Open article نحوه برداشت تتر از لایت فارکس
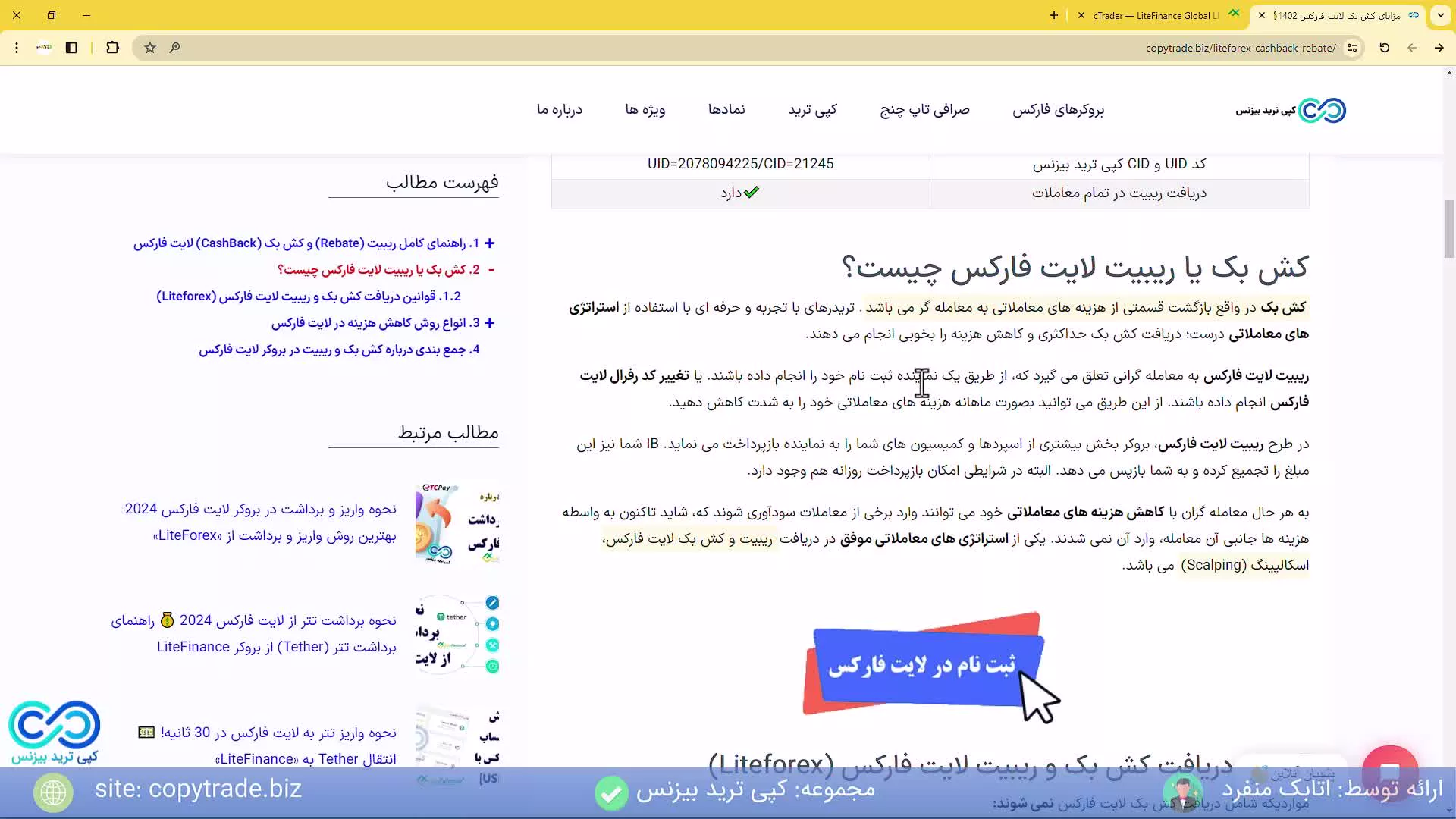The height and width of the screenshot is (819, 1456). [x=254, y=634]
